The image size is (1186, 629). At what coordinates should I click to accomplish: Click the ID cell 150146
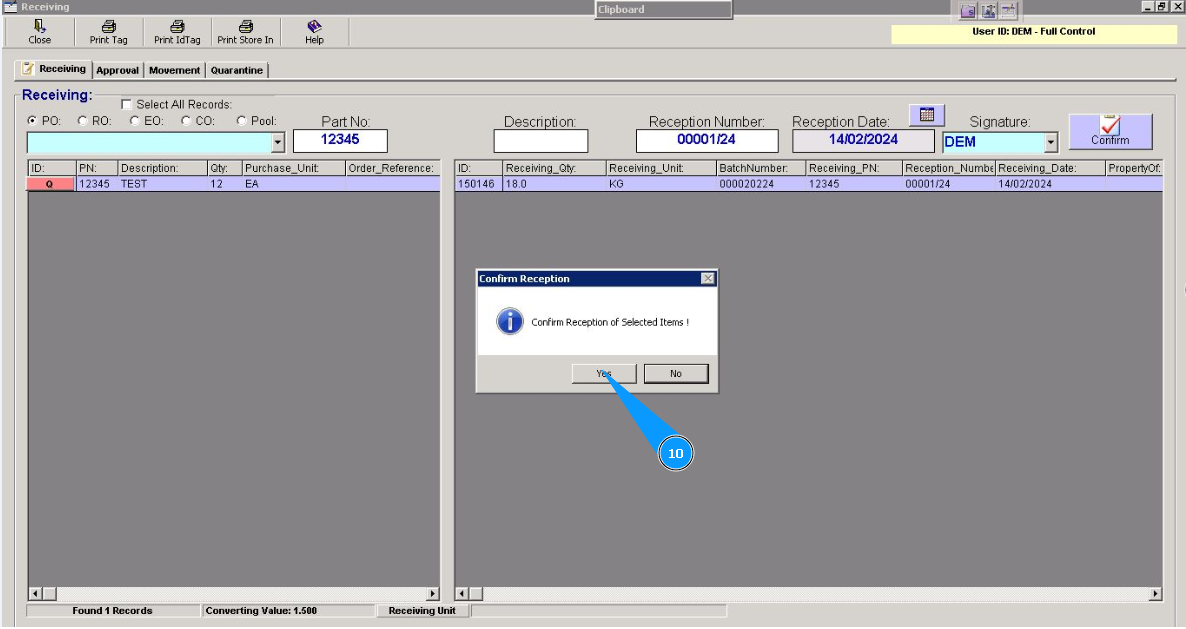(x=478, y=184)
